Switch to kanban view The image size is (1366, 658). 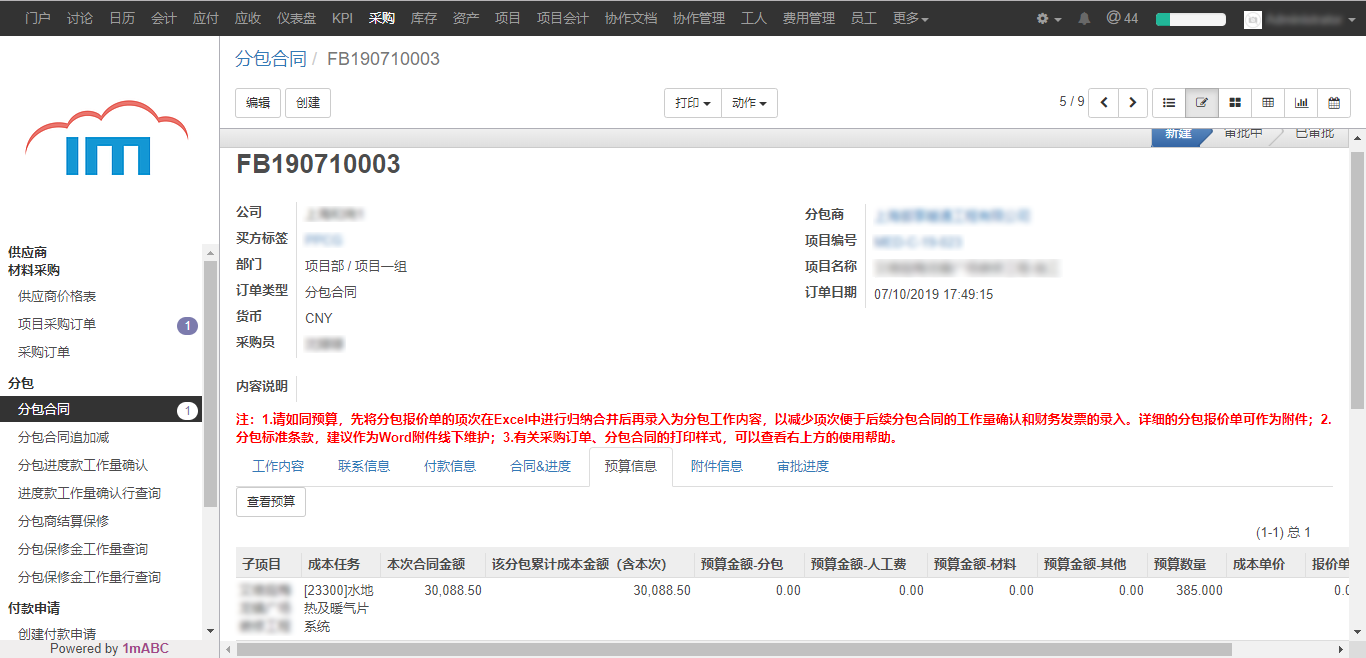click(1235, 103)
